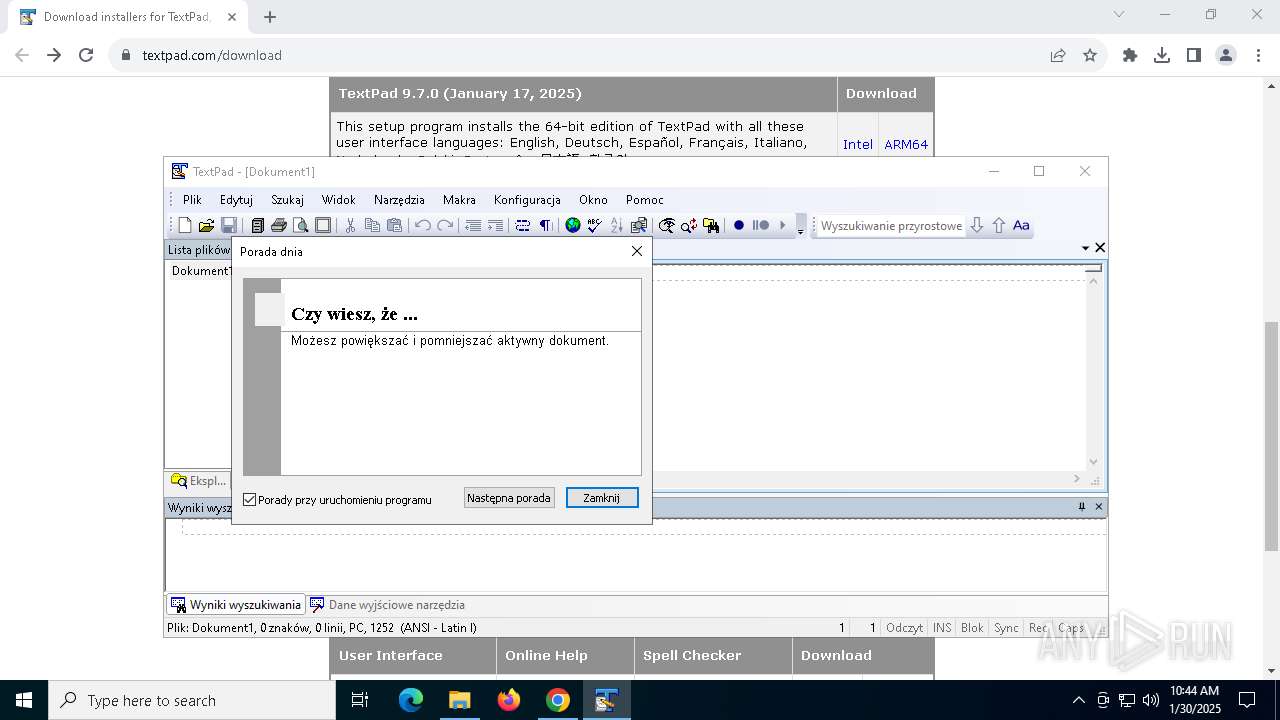
Task: Select the Ekspl... explorer tab
Action: pos(199,480)
